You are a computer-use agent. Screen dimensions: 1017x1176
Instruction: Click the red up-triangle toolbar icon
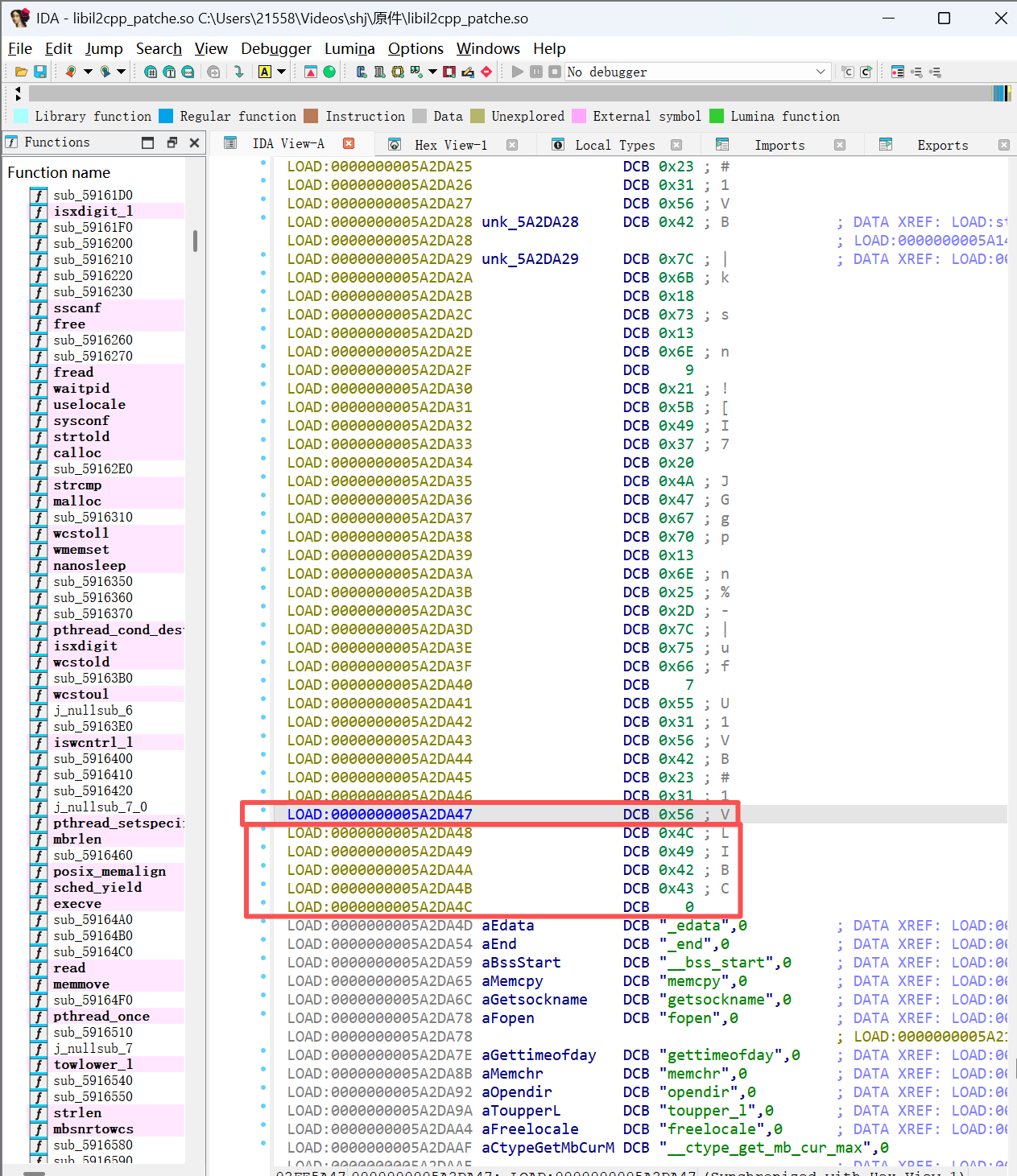310,72
